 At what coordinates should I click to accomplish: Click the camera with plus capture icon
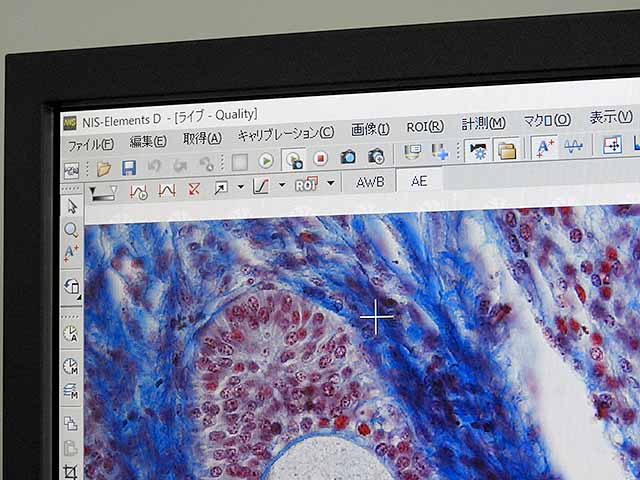(x=376, y=156)
